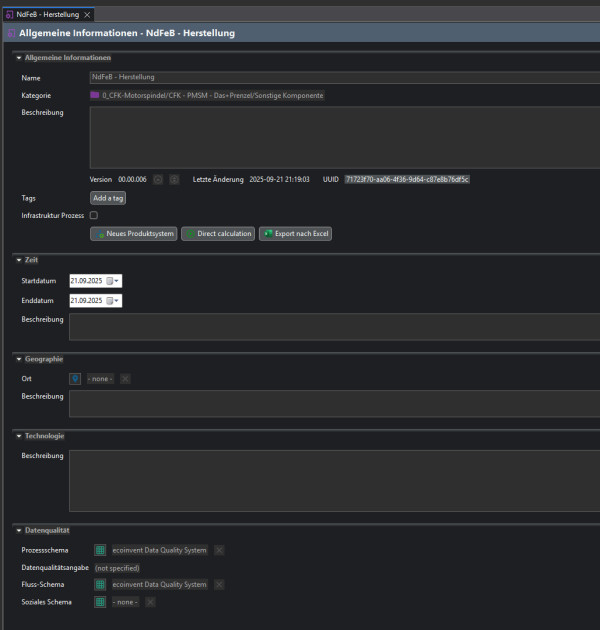This screenshot has width=600, height=630.
Task: Click the Neues Produktsystem button
Action: tap(133, 233)
